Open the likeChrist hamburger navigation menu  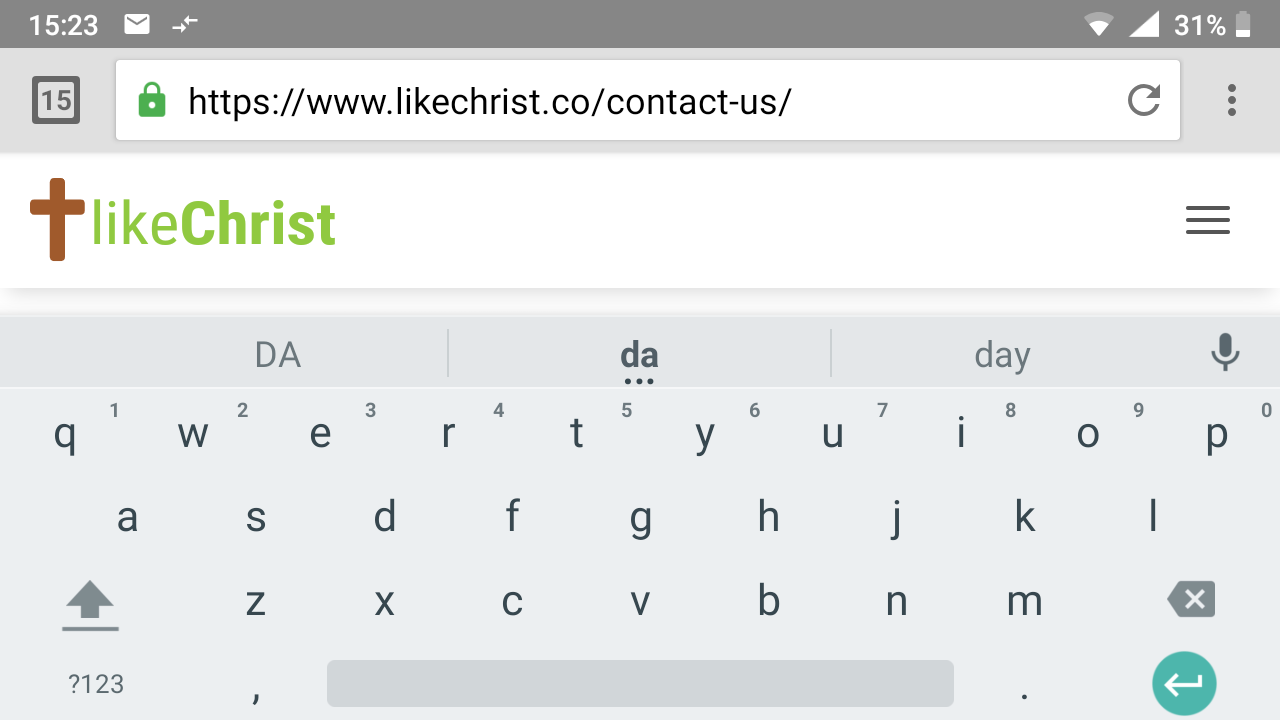[x=1207, y=220]
